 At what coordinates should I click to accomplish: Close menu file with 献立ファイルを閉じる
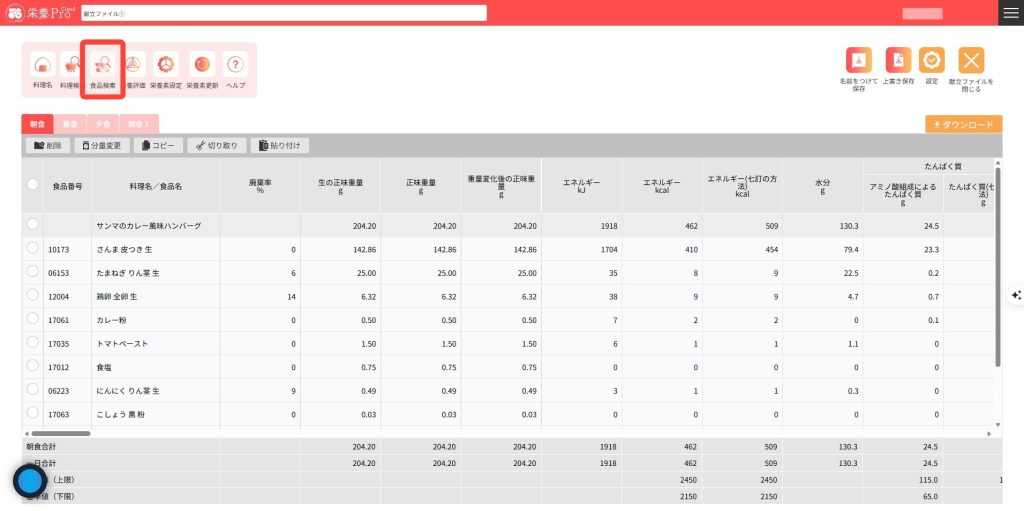(971, 61)
